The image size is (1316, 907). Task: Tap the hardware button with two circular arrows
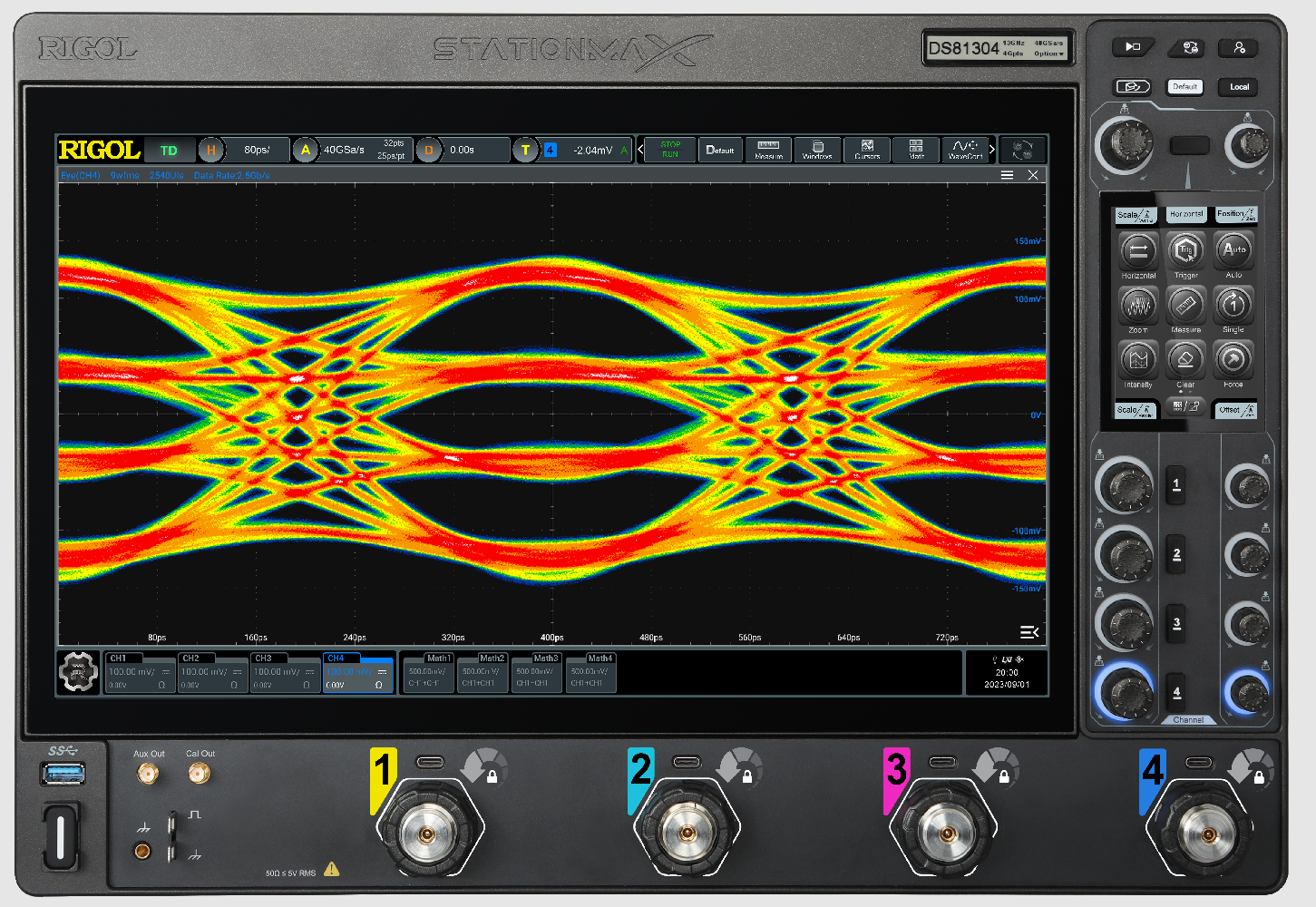[1189, 47]
